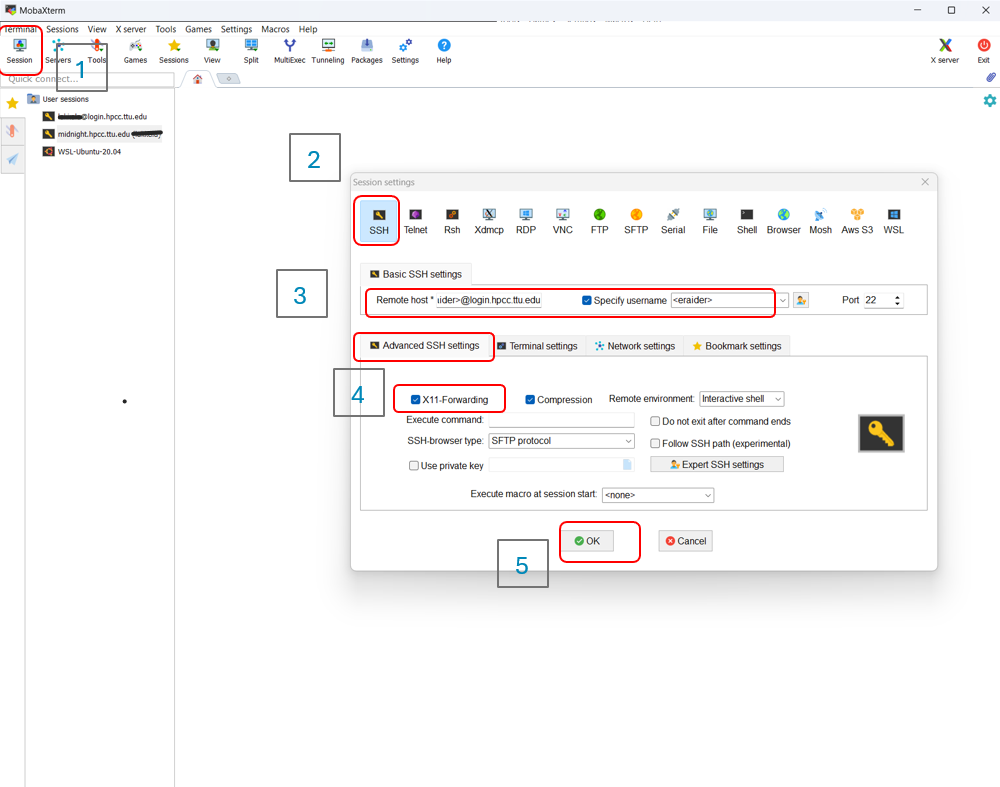Select RDP session type
The image size is (1000, 787).
click(x=526, y=221)
